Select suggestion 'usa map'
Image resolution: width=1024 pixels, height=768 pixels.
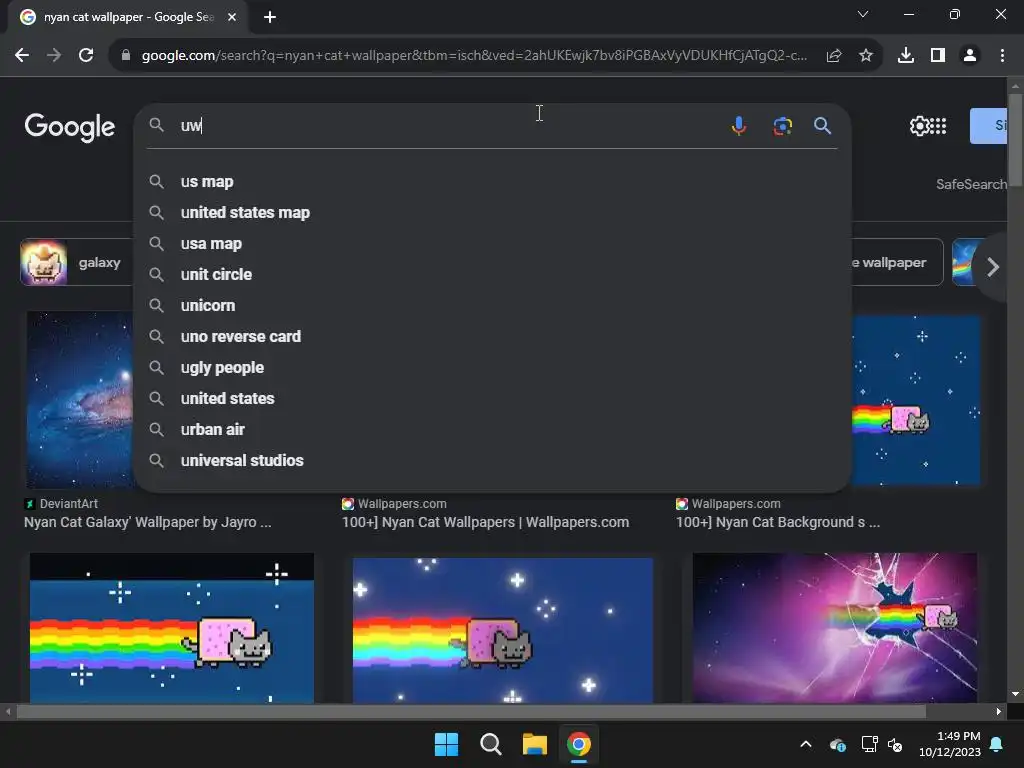tap(492, 244)
